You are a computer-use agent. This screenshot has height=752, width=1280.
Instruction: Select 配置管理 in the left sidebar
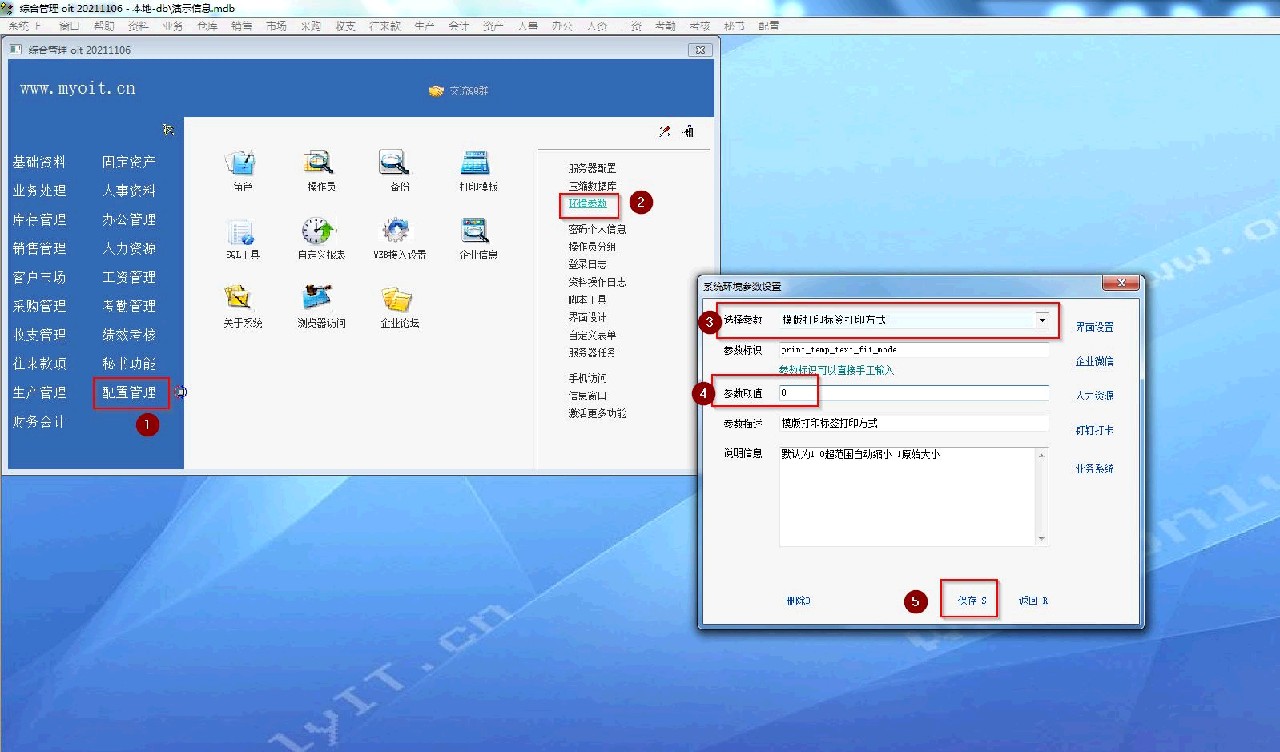pos(129,393)
